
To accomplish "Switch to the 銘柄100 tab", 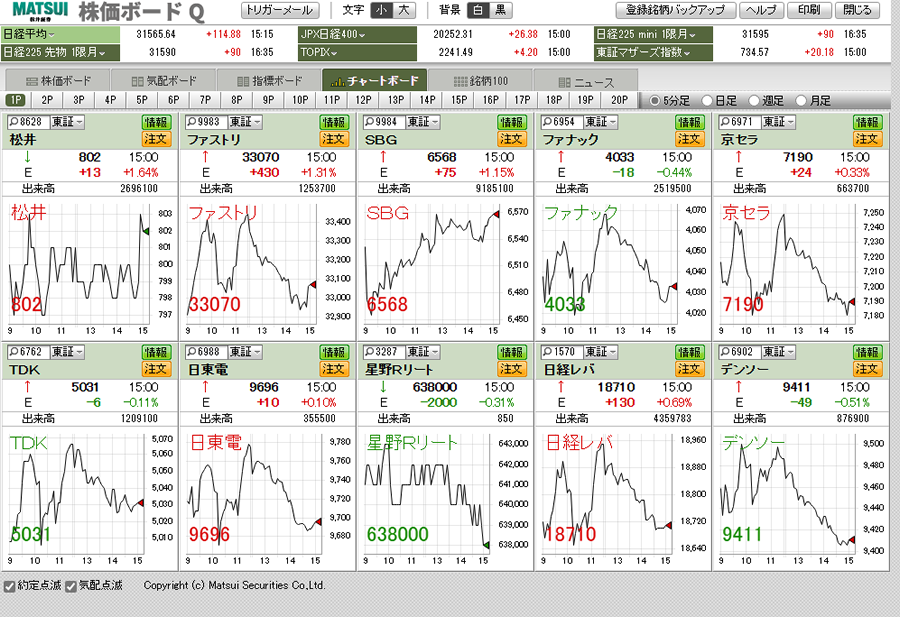I will click(480, 81).
